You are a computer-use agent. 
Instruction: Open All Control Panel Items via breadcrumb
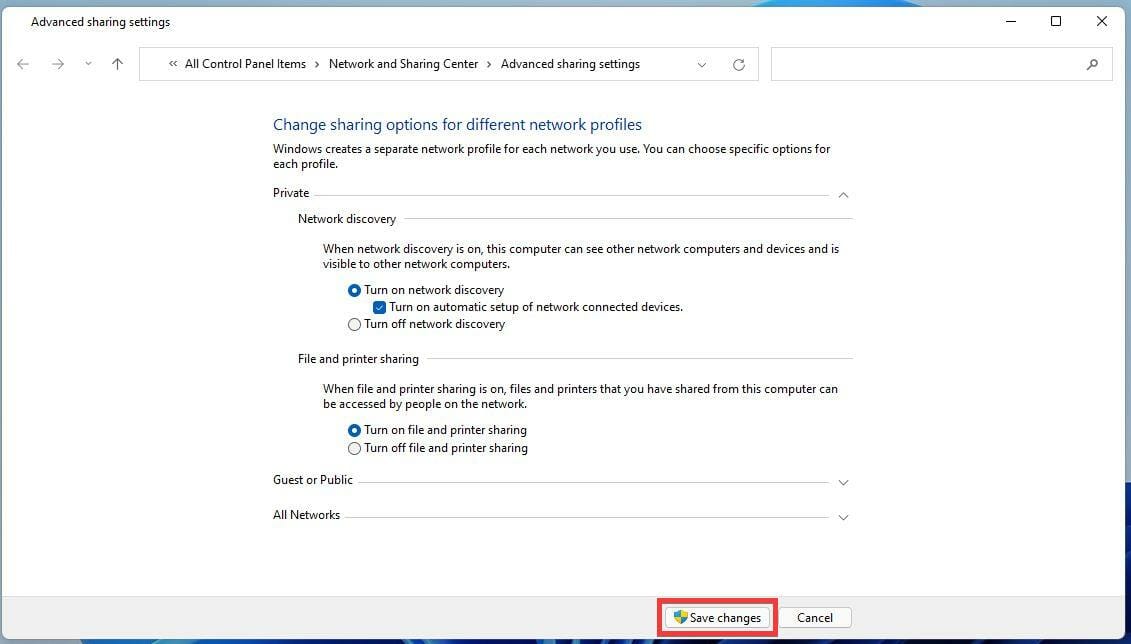(x=245, y=64)
